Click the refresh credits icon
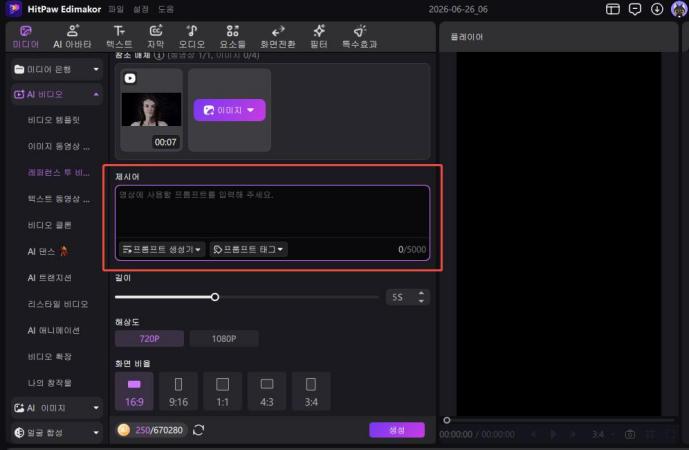 coord(199,430)
